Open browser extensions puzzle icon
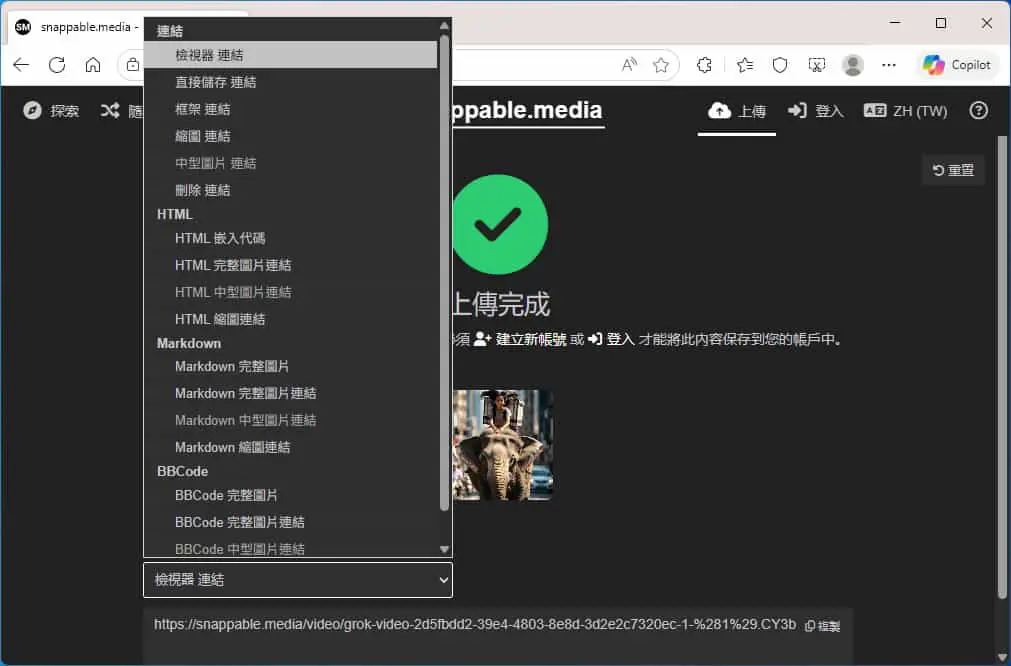The image size is (1011, 666). 704,64
